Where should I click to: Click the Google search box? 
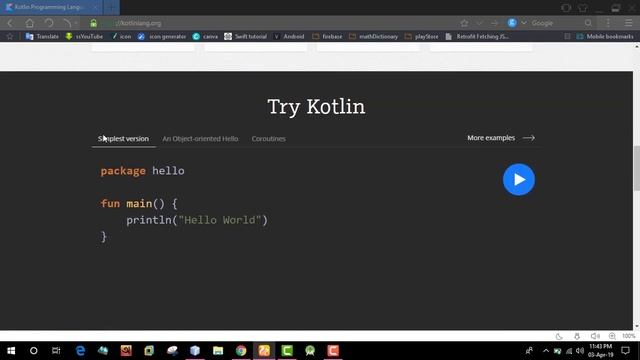pos(556,23)
